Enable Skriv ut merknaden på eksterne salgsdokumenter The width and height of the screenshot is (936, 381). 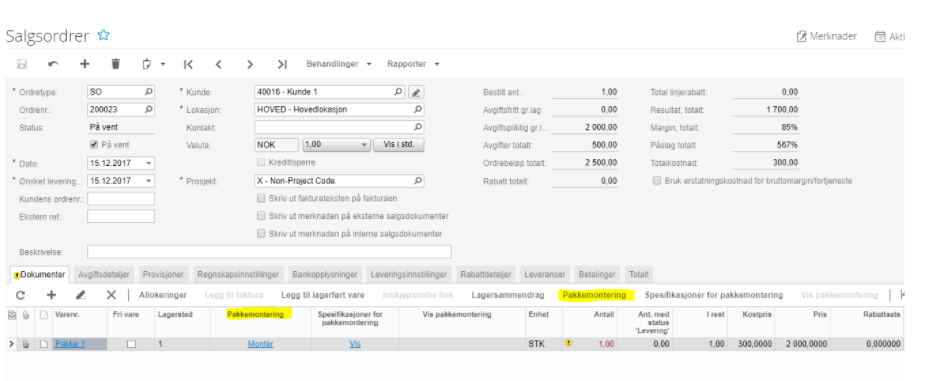point(261,216)
